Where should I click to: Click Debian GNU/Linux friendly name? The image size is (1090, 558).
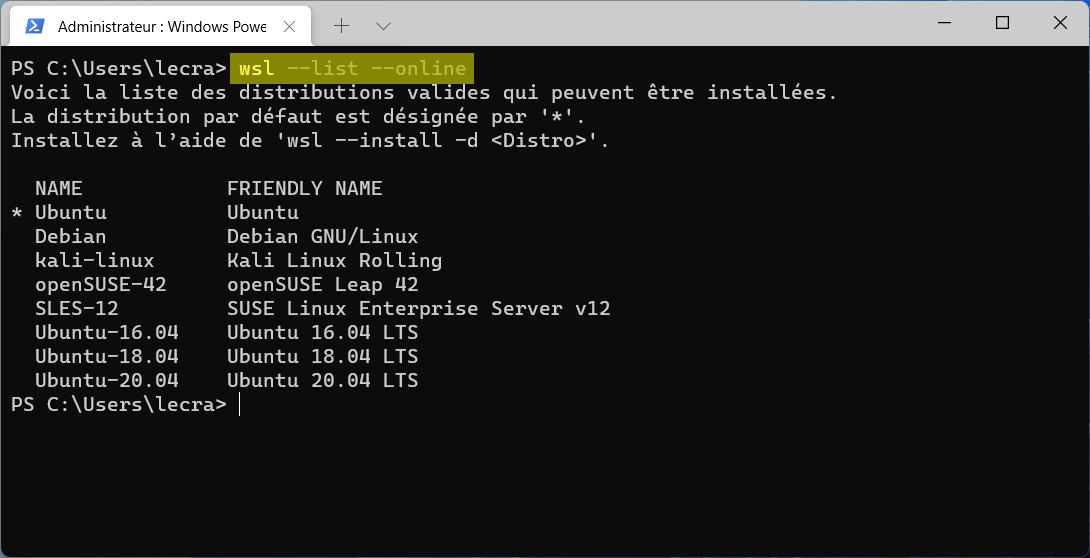pyautogui.click(x=323, y=236)
